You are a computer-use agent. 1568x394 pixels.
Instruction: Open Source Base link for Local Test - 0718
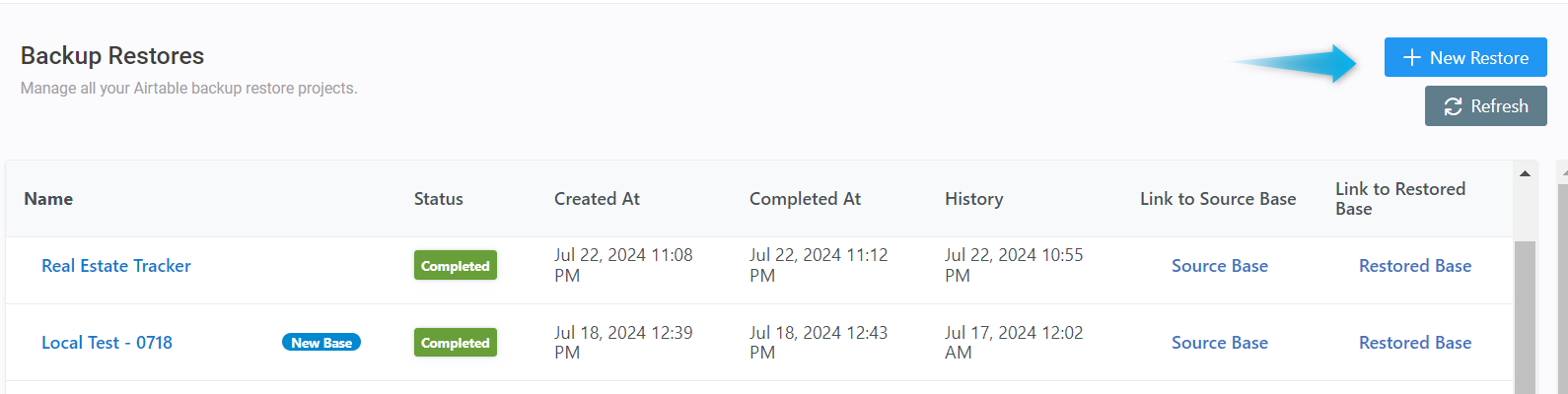(x=1219, y=343)
